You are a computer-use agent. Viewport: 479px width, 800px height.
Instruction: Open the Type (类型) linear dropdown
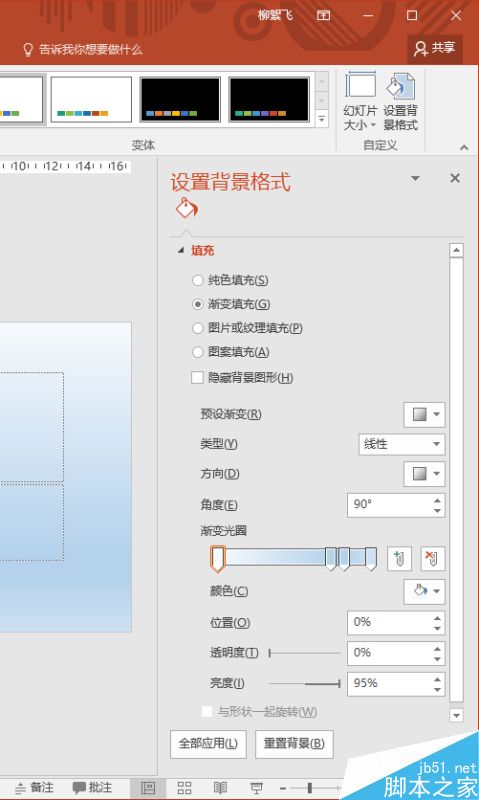point(401,444)
